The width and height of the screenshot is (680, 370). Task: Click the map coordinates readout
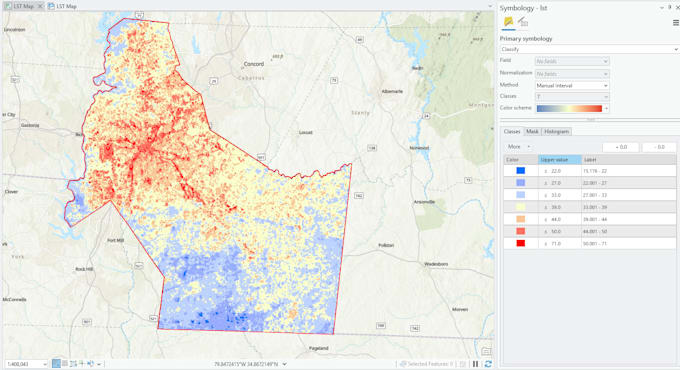point(246,364)
